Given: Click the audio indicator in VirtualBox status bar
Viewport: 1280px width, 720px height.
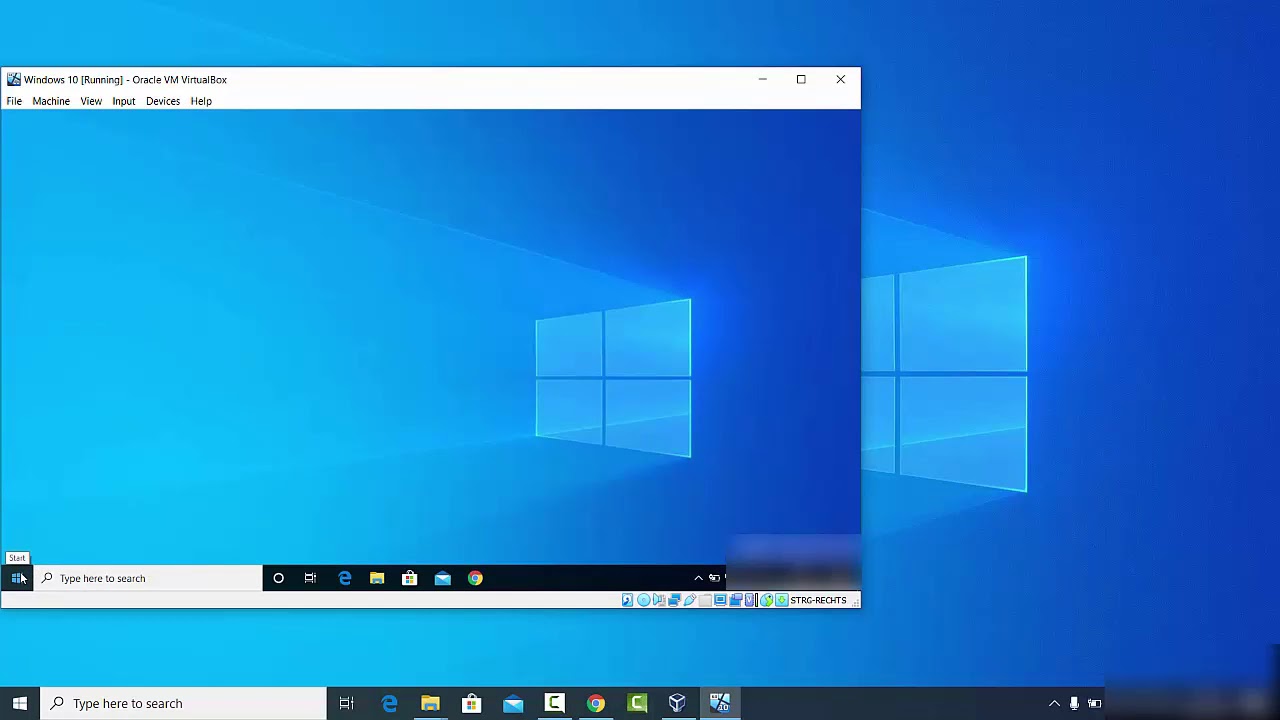Looking at the screenshot, I should [659, 600].
